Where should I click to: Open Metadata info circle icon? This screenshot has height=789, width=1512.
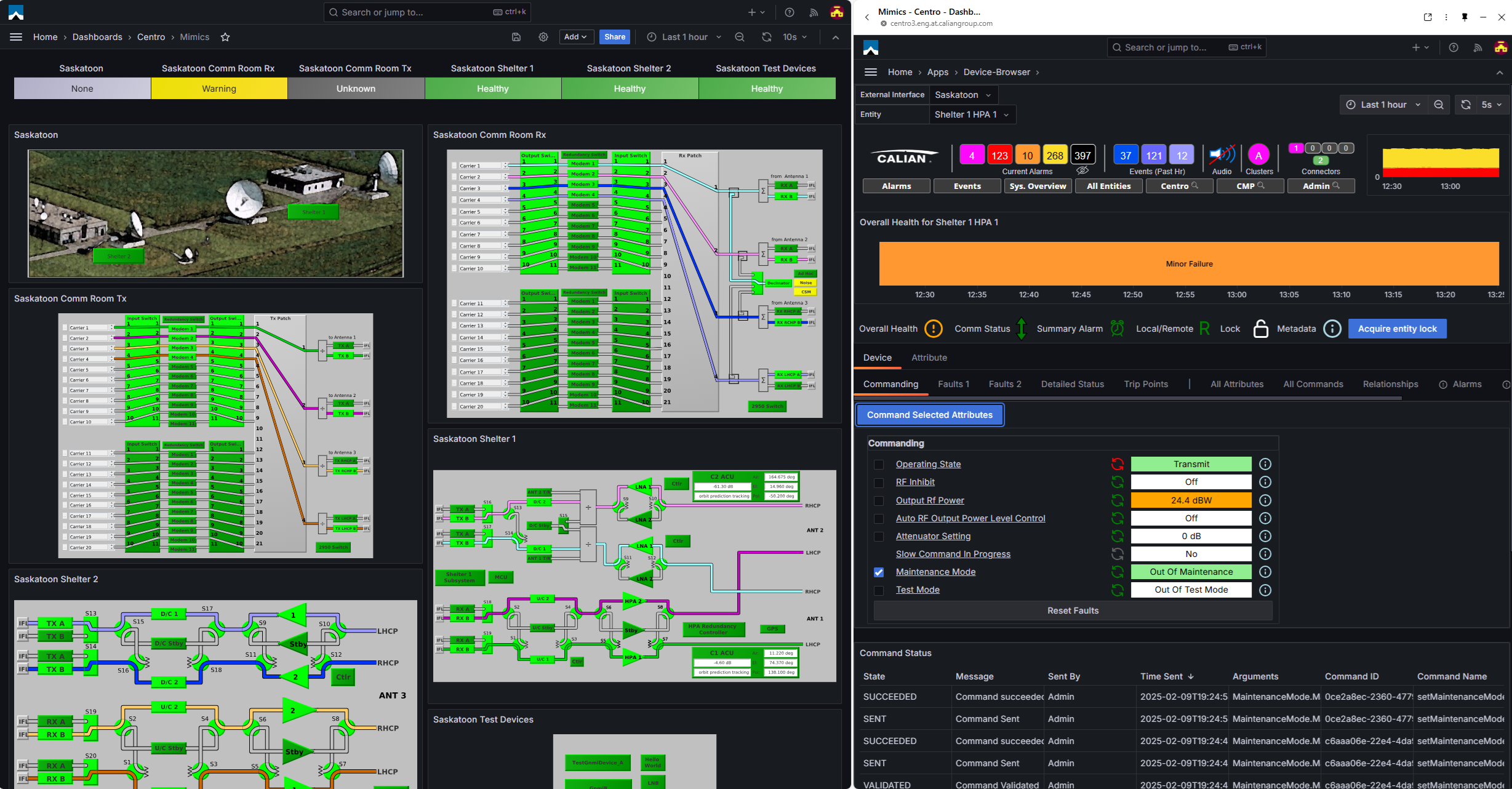(1332, 329)
